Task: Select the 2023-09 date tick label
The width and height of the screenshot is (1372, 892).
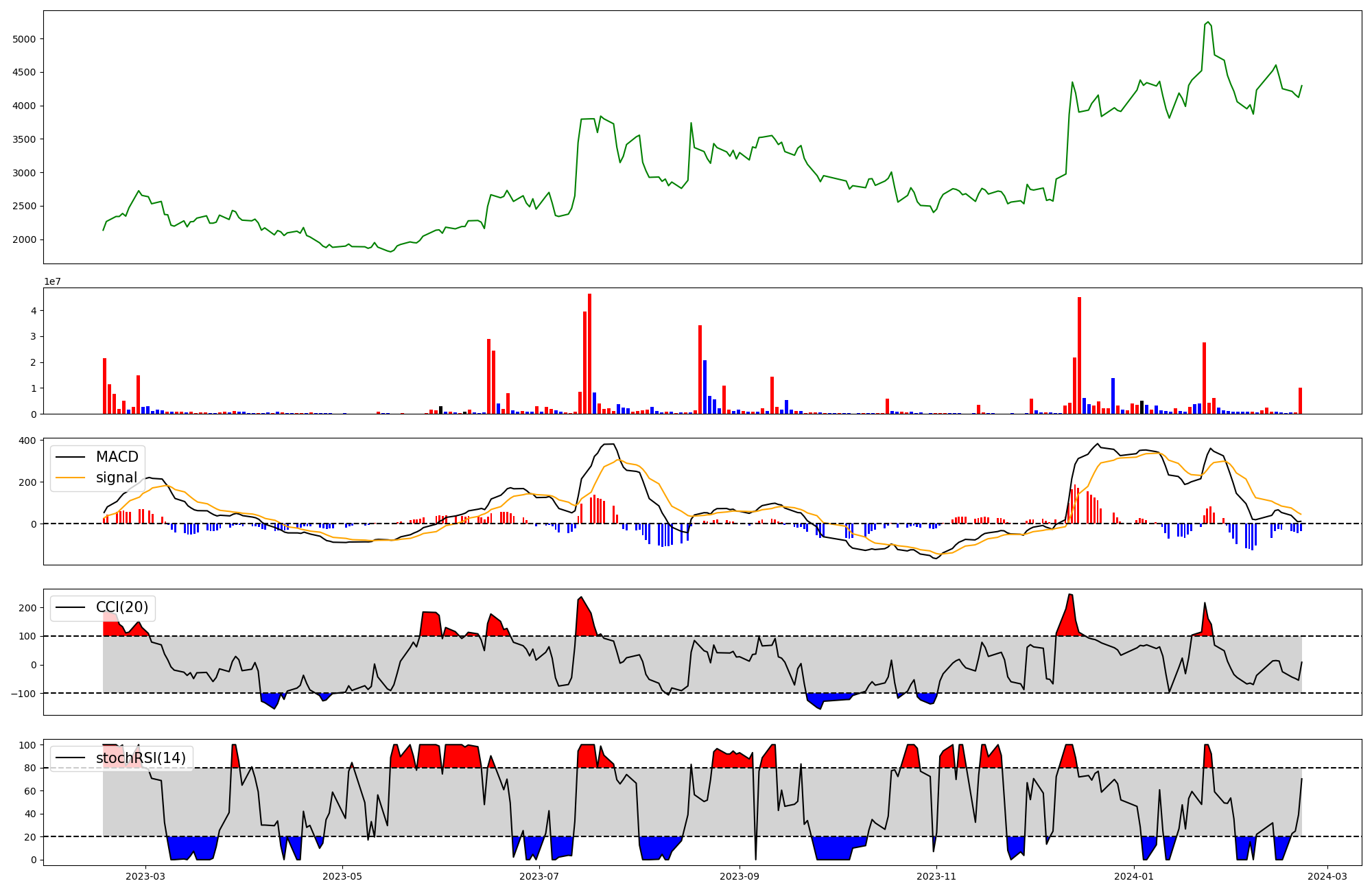Action: (740, 876)
